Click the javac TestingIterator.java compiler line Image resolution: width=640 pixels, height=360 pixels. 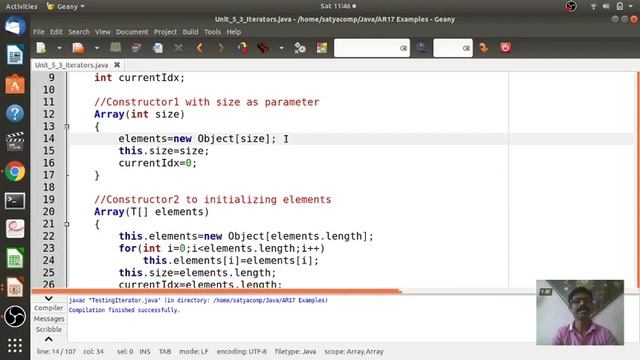[198, 300]
